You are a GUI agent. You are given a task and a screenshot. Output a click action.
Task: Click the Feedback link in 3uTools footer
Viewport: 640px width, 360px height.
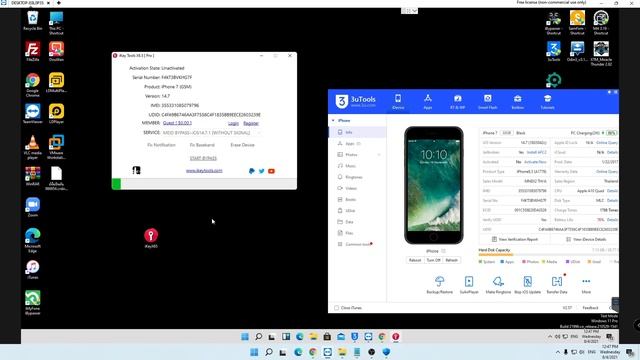coord(590,308)
